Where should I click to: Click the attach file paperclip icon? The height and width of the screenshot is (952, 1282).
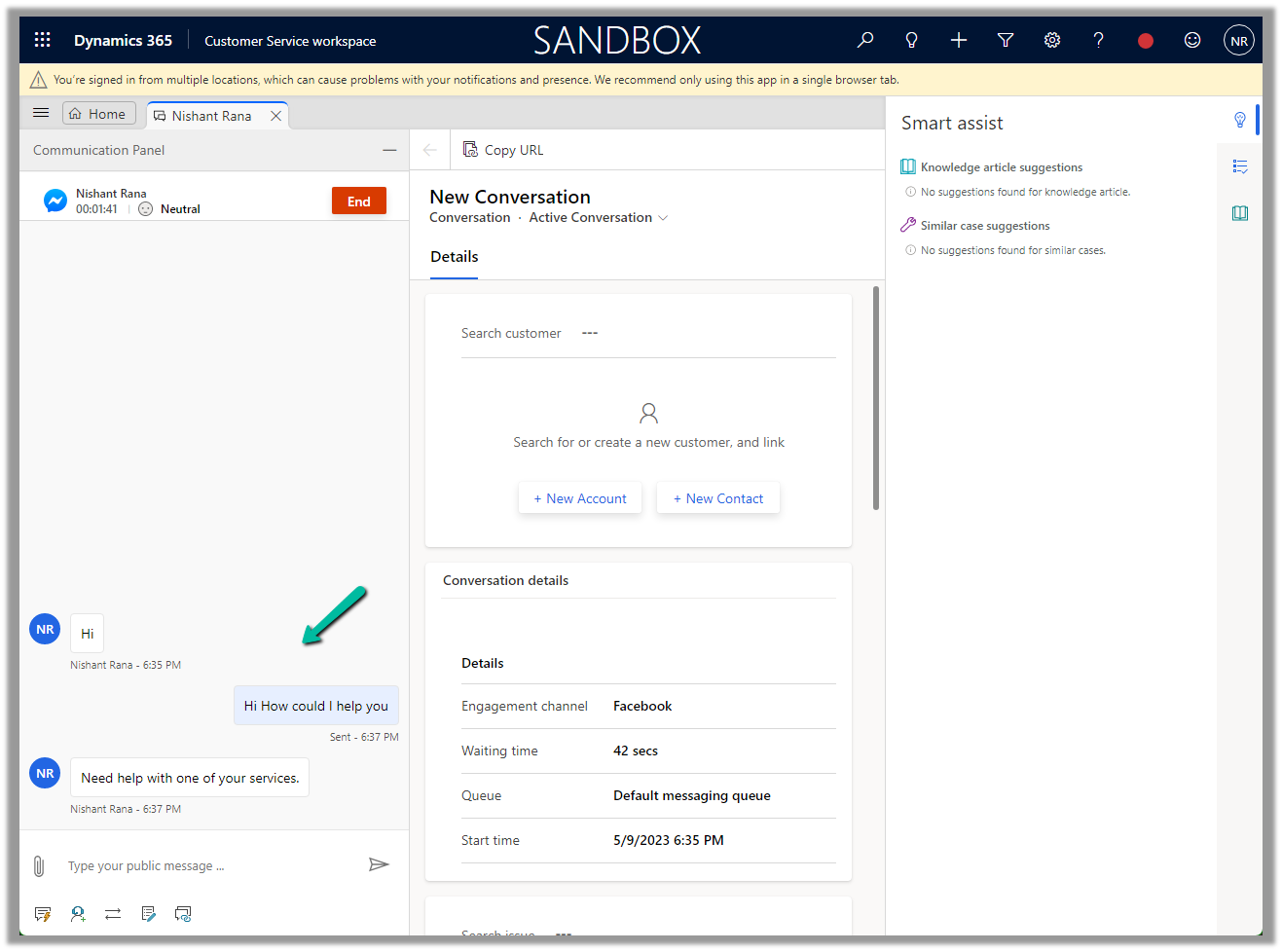(39, 865)
